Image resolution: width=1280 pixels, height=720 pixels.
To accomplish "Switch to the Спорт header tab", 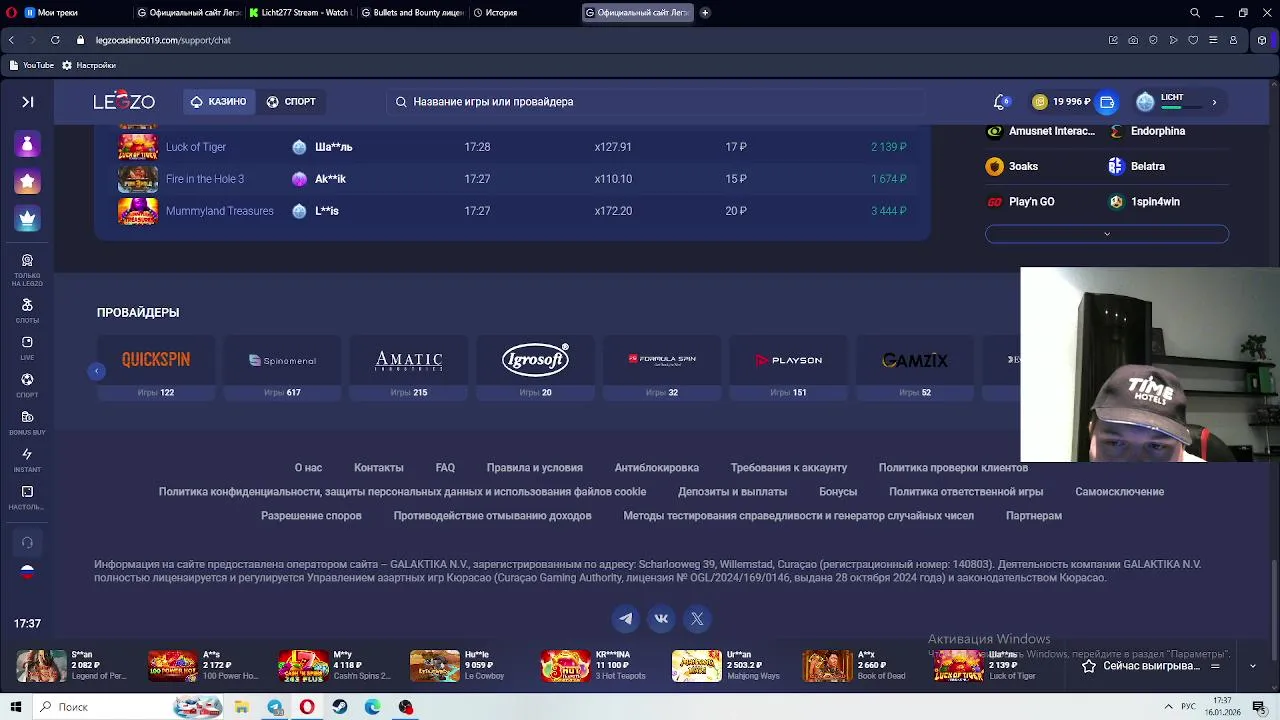I will click(291, 102).
